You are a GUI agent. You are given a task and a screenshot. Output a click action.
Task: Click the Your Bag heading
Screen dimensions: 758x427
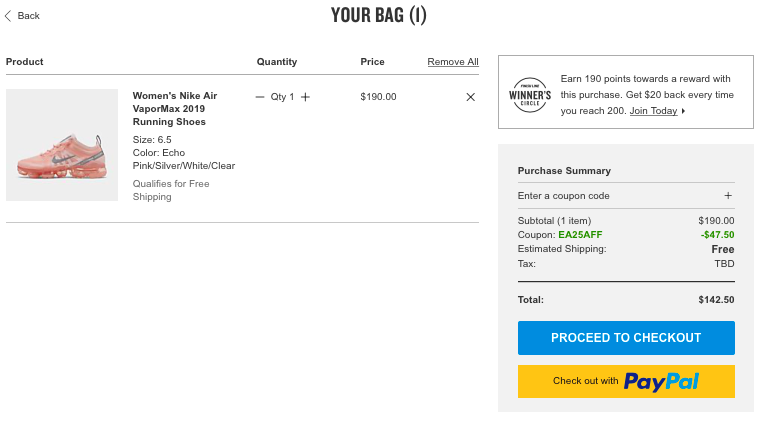coord(379,15)
